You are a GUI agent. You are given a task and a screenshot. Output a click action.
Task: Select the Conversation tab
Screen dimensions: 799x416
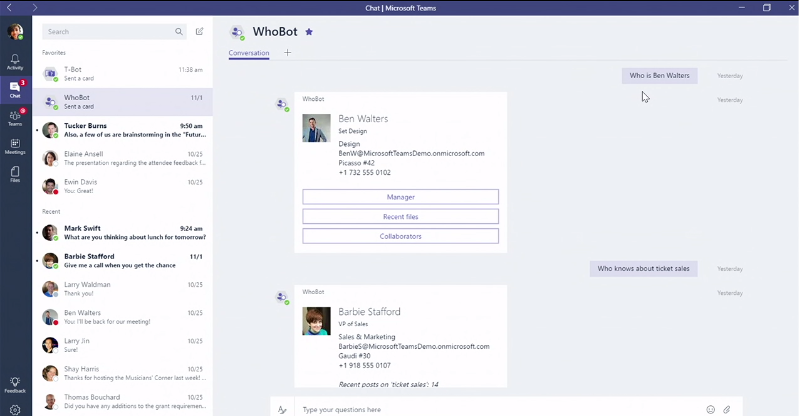(249, 52)
